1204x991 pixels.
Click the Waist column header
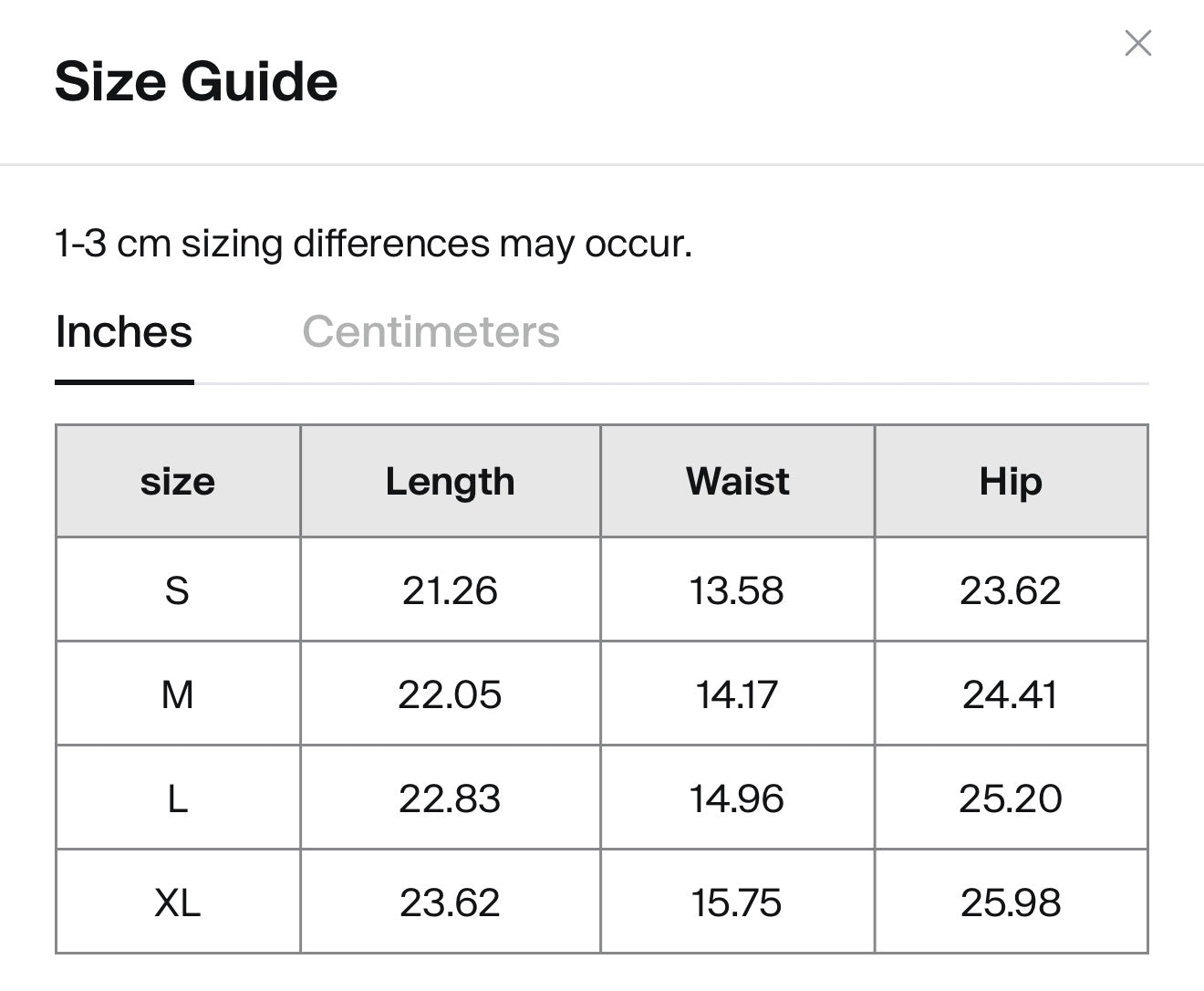coord(737,481)
